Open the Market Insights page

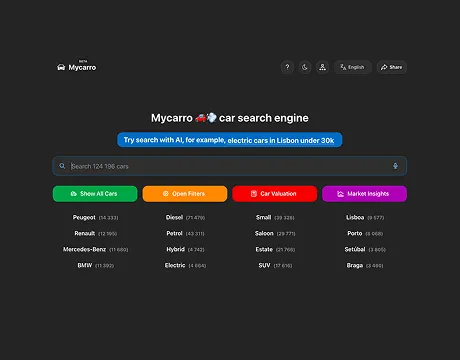pos(364,194)
